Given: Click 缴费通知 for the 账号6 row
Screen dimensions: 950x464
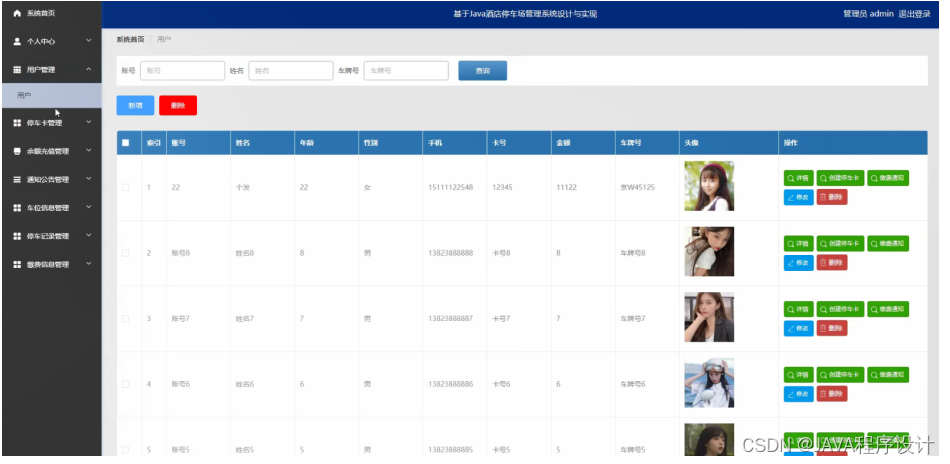Looking at the screenshot, I should tap(888, 374).
